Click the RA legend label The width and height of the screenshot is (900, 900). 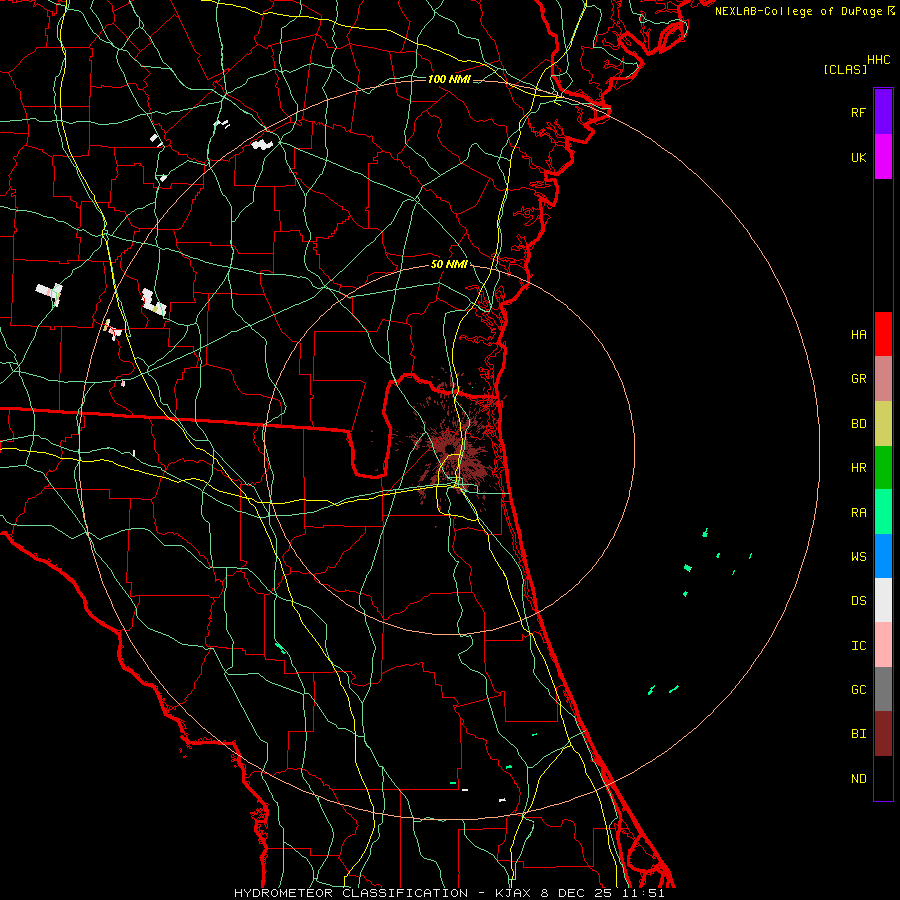858,513
